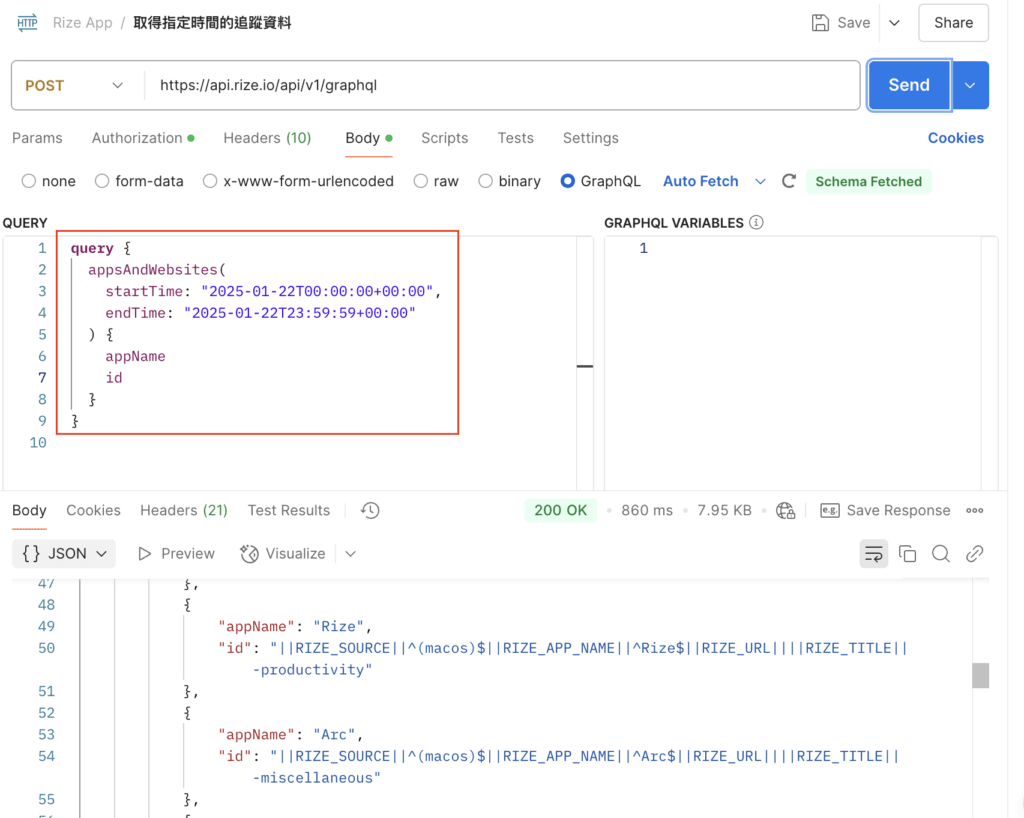Select x-www-form-urlencoded body type
Image resolution: width=1024 pixels, height=818 pixels.
click(210, 181)
